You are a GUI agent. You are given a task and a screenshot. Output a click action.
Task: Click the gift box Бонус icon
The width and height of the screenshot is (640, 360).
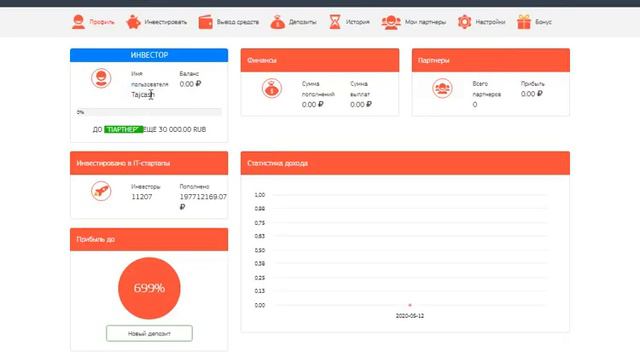pos(524,22)
